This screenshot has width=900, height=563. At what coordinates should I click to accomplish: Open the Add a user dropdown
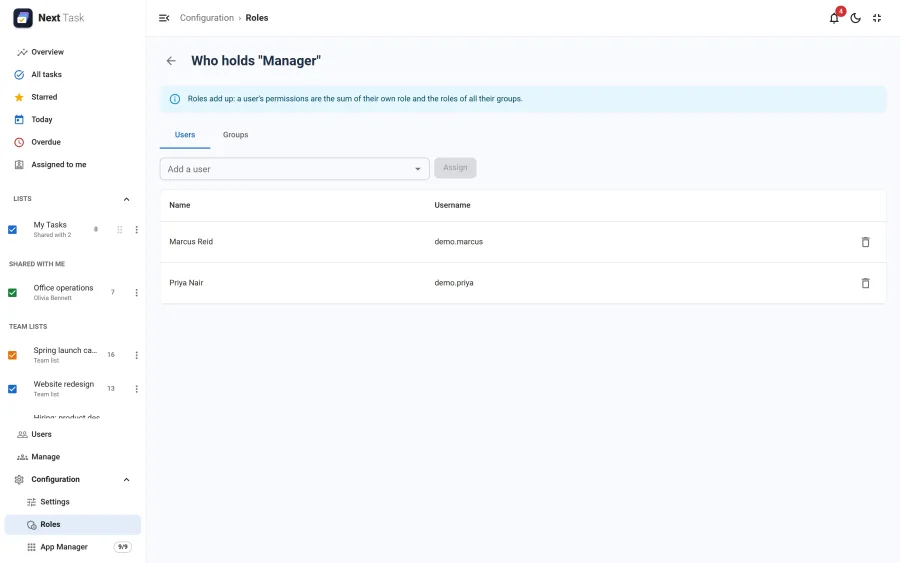[x=294, y=169]
